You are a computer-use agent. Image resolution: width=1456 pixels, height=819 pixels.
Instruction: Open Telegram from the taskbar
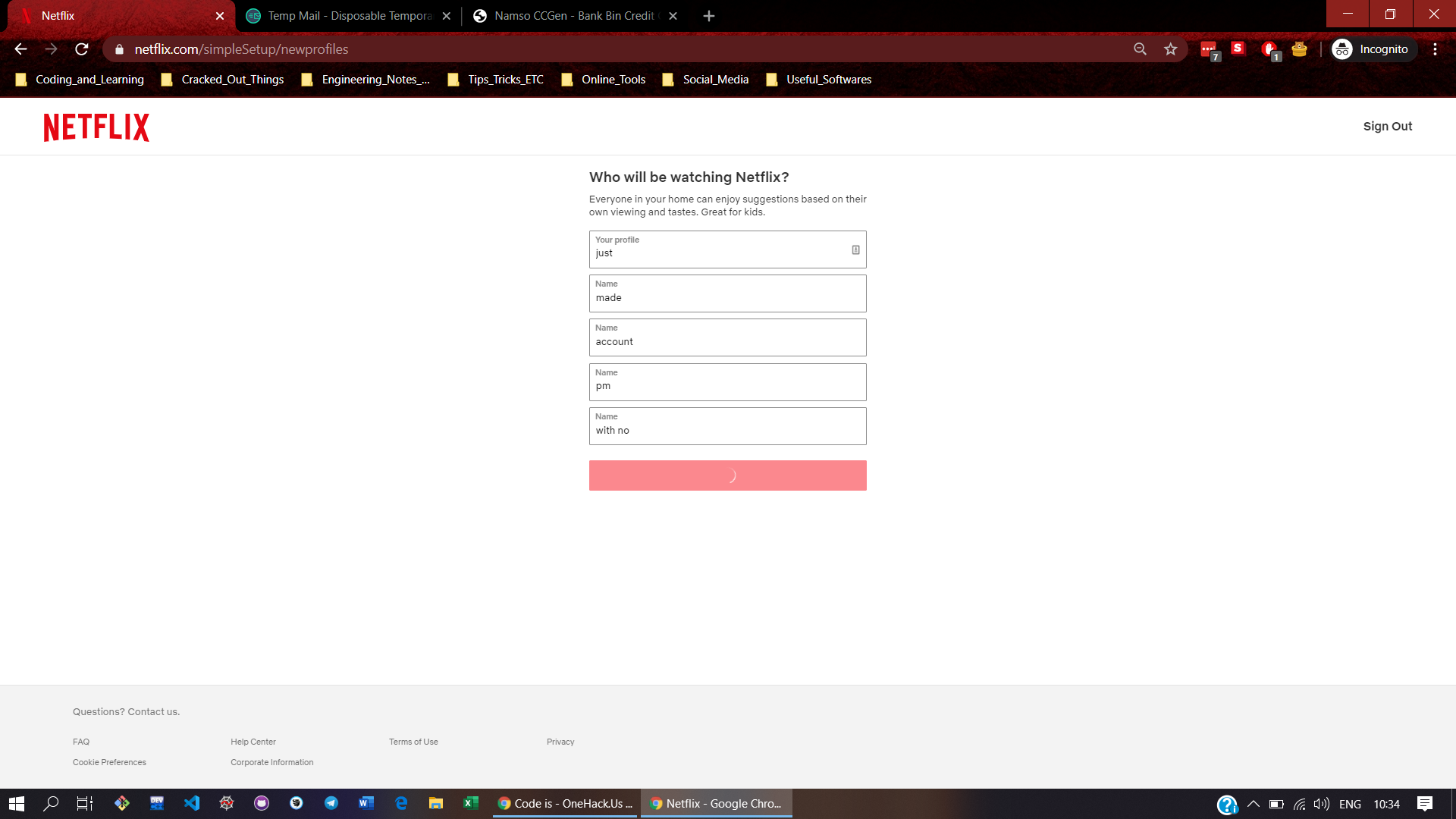pos(331,803)
